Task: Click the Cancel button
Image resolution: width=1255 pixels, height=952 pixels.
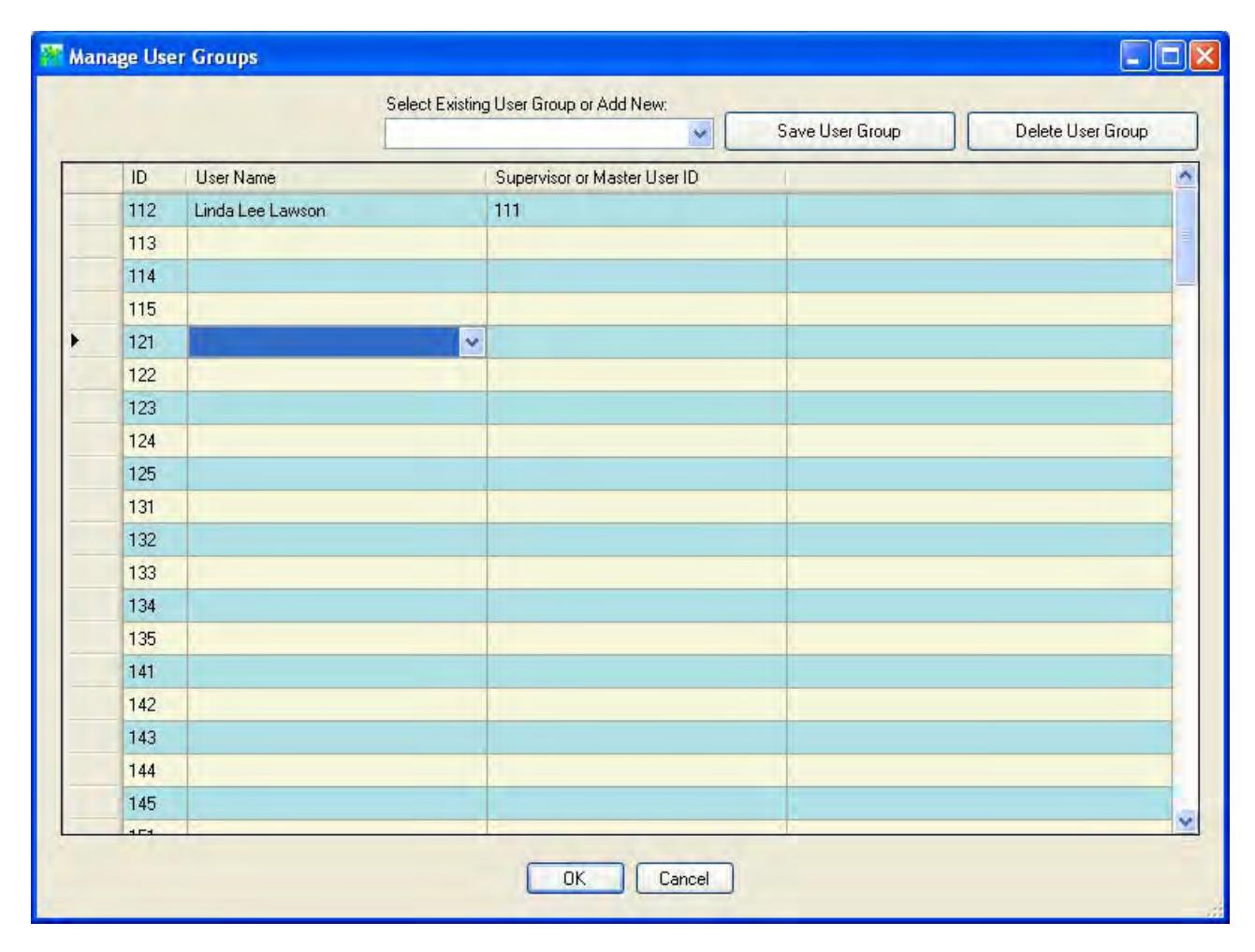Action: click(684, 878)
